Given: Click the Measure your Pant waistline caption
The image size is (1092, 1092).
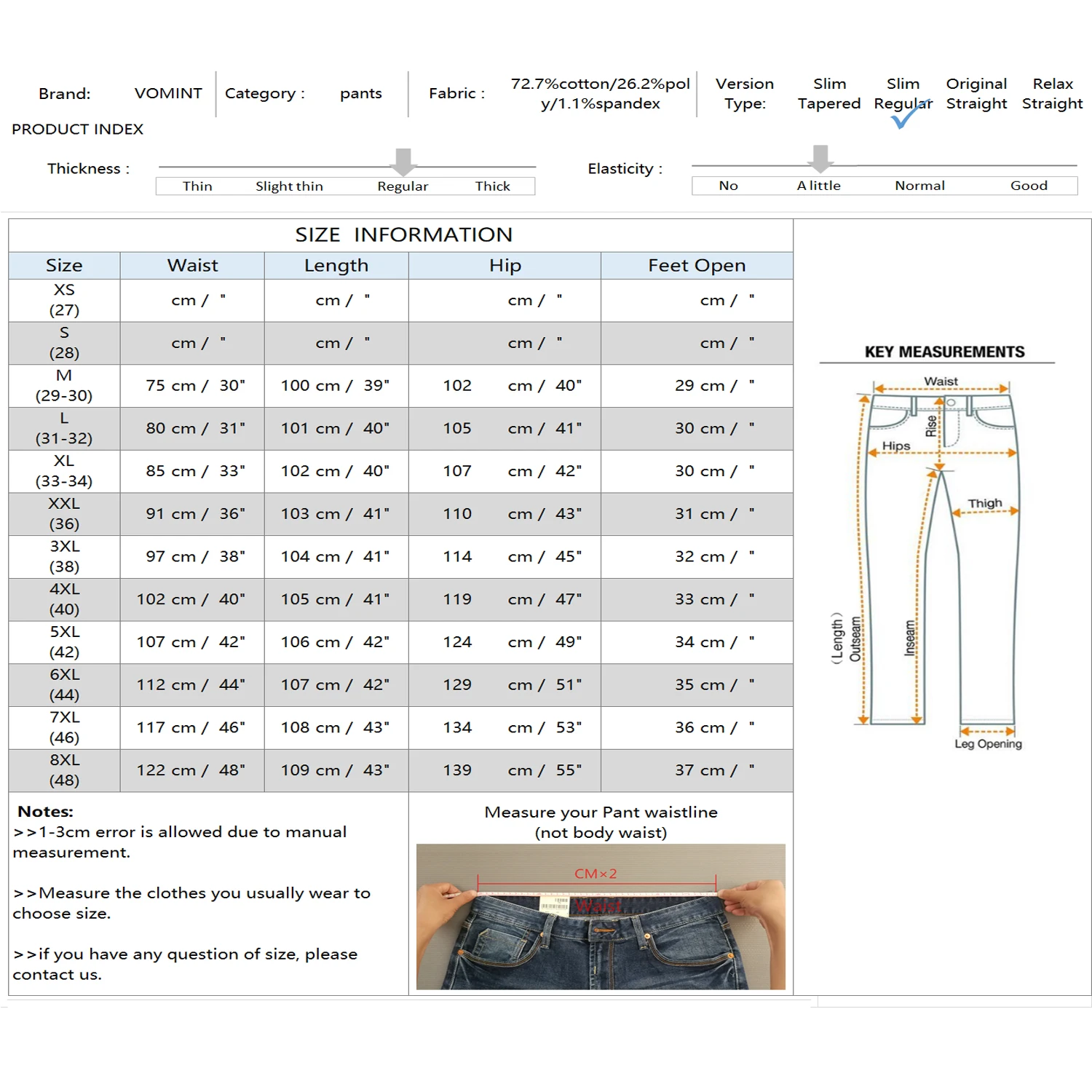Looking at the screenshot, I should (601, 822).
